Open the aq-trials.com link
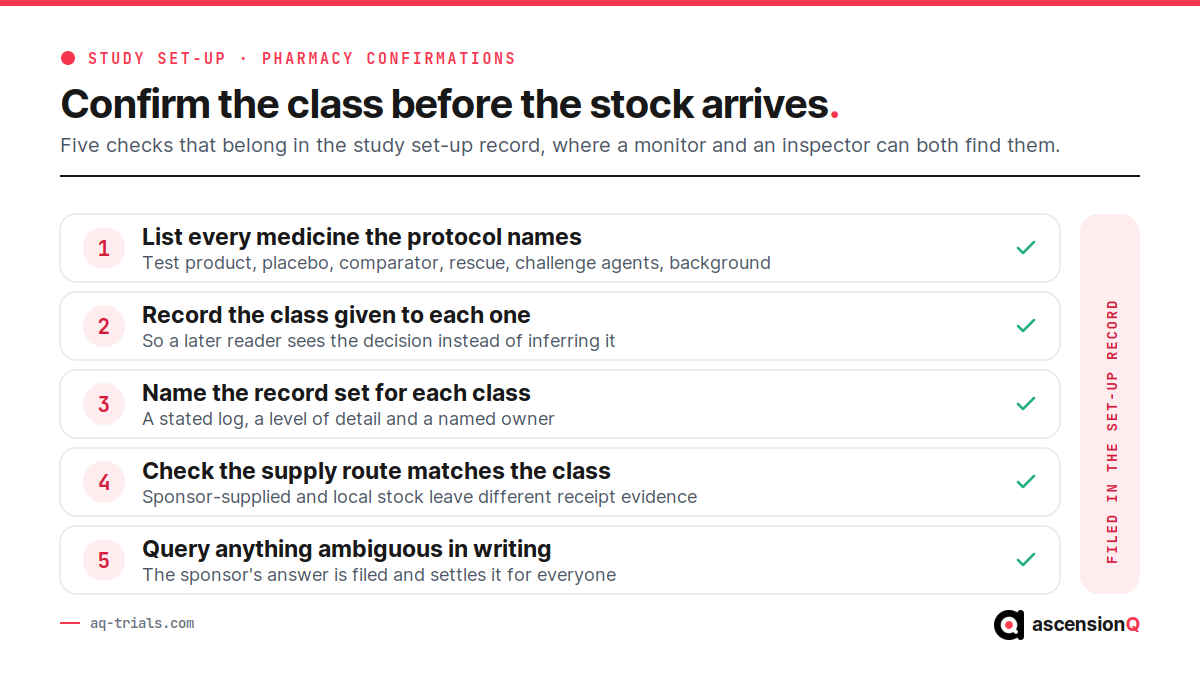The image size is (1200, 675). click(x=142, y=623)
